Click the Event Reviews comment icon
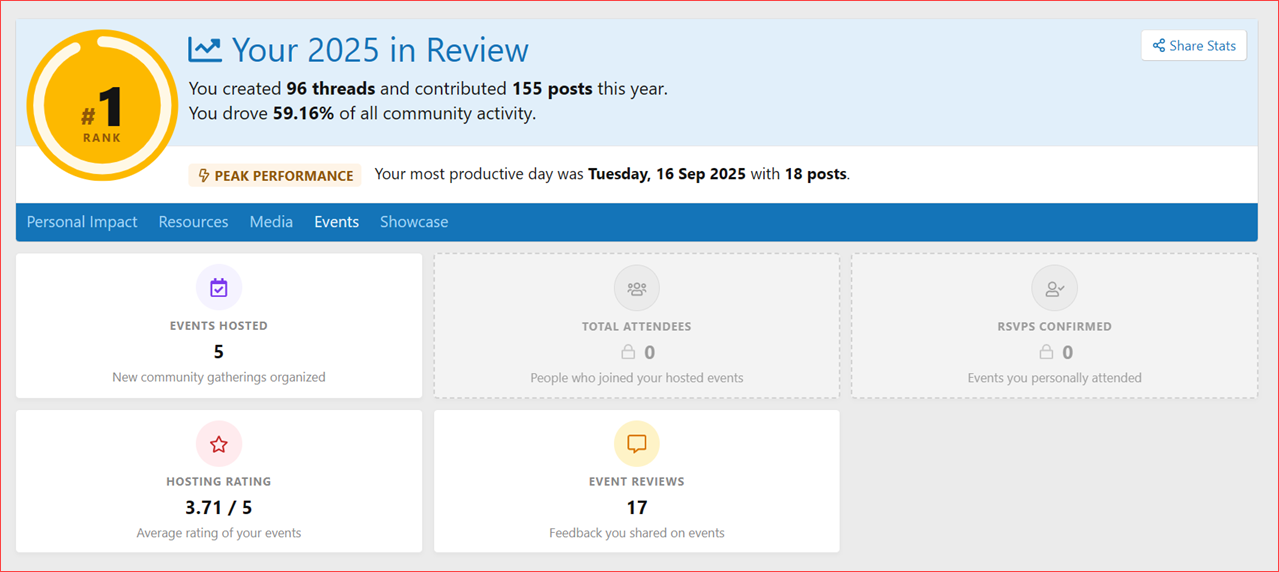Screen dimensions: 1279x572 [x=637, y=444]
